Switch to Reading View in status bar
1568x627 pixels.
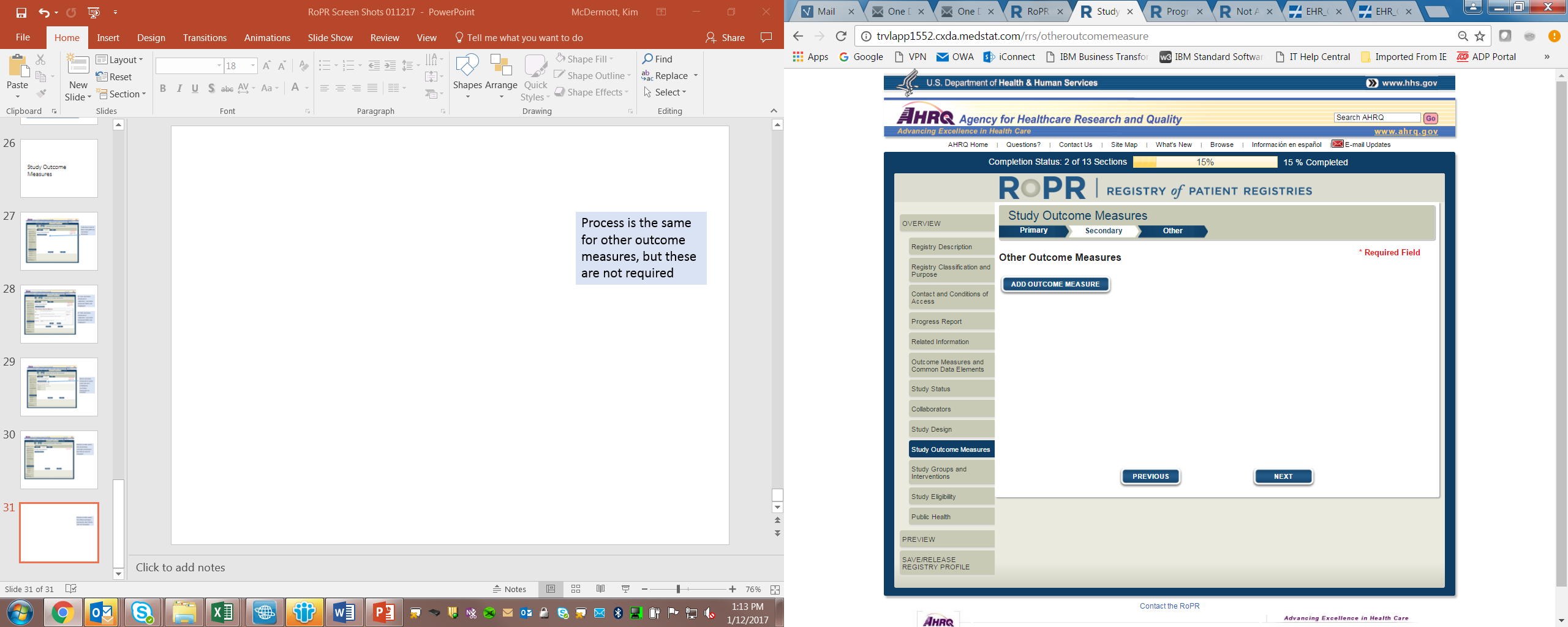tap(600, 589)
